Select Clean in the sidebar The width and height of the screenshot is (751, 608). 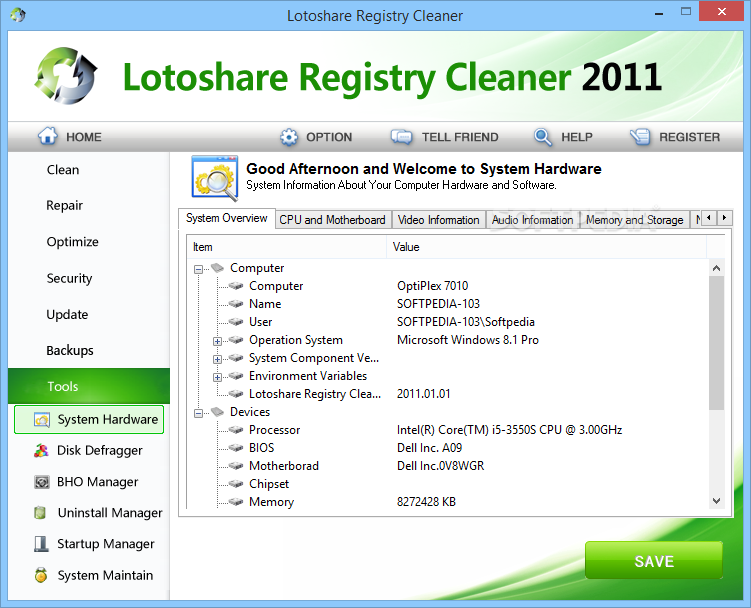[63, 170]
